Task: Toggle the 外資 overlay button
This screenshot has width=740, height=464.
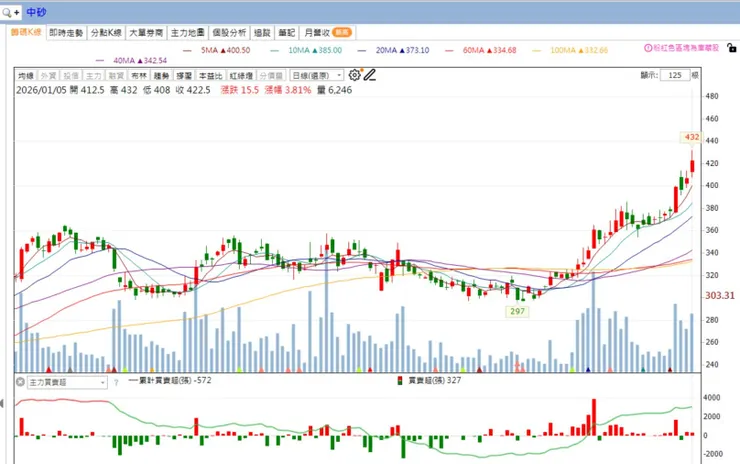Action: (48, 76)
